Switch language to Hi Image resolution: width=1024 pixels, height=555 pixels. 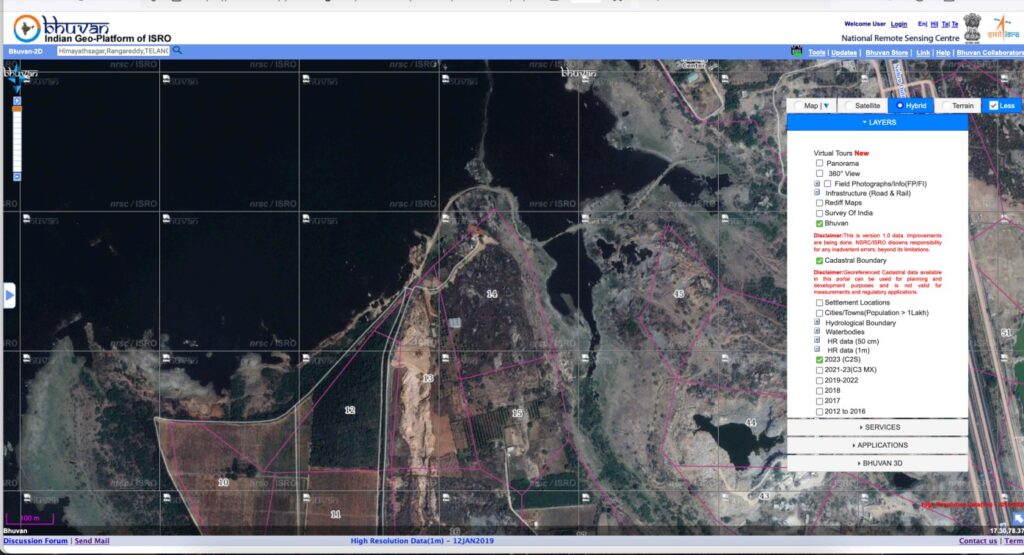pyautogui.click(x=935, y=24)
